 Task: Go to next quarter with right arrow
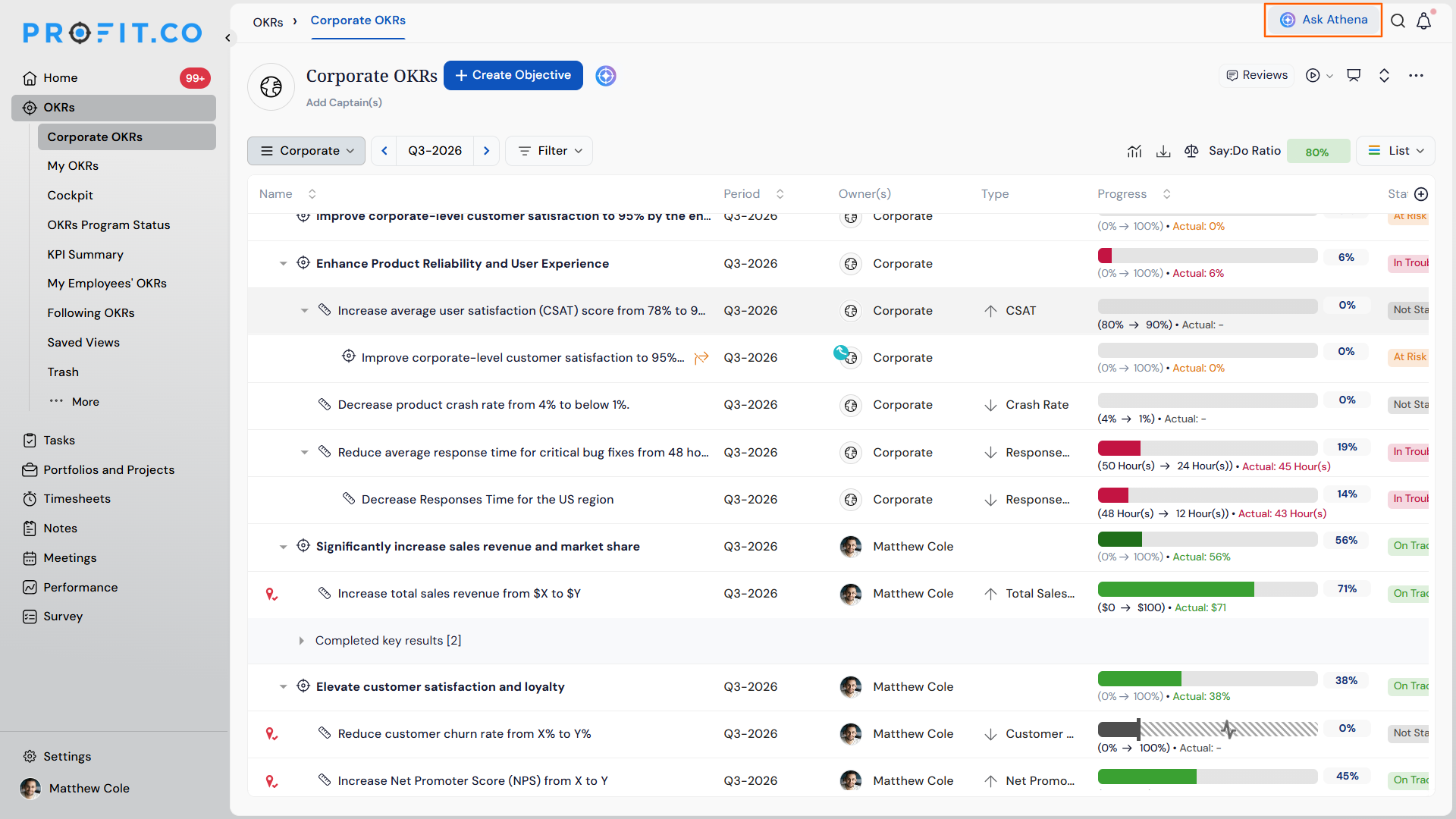487,151
